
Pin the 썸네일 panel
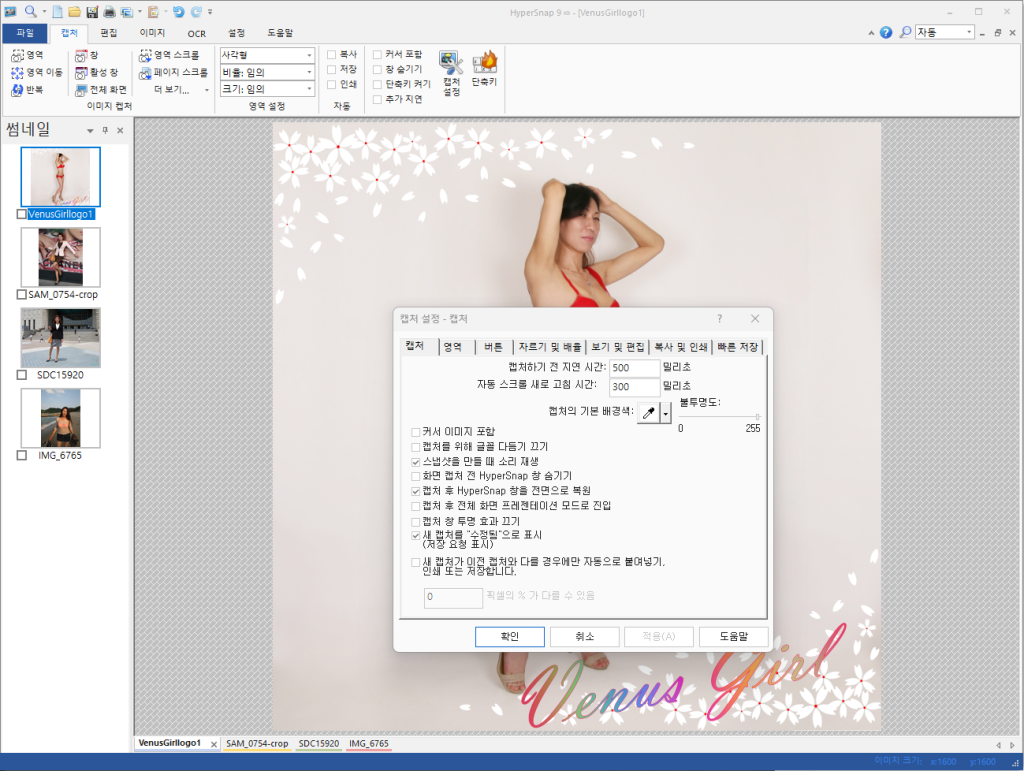click(x=105, y=131)
